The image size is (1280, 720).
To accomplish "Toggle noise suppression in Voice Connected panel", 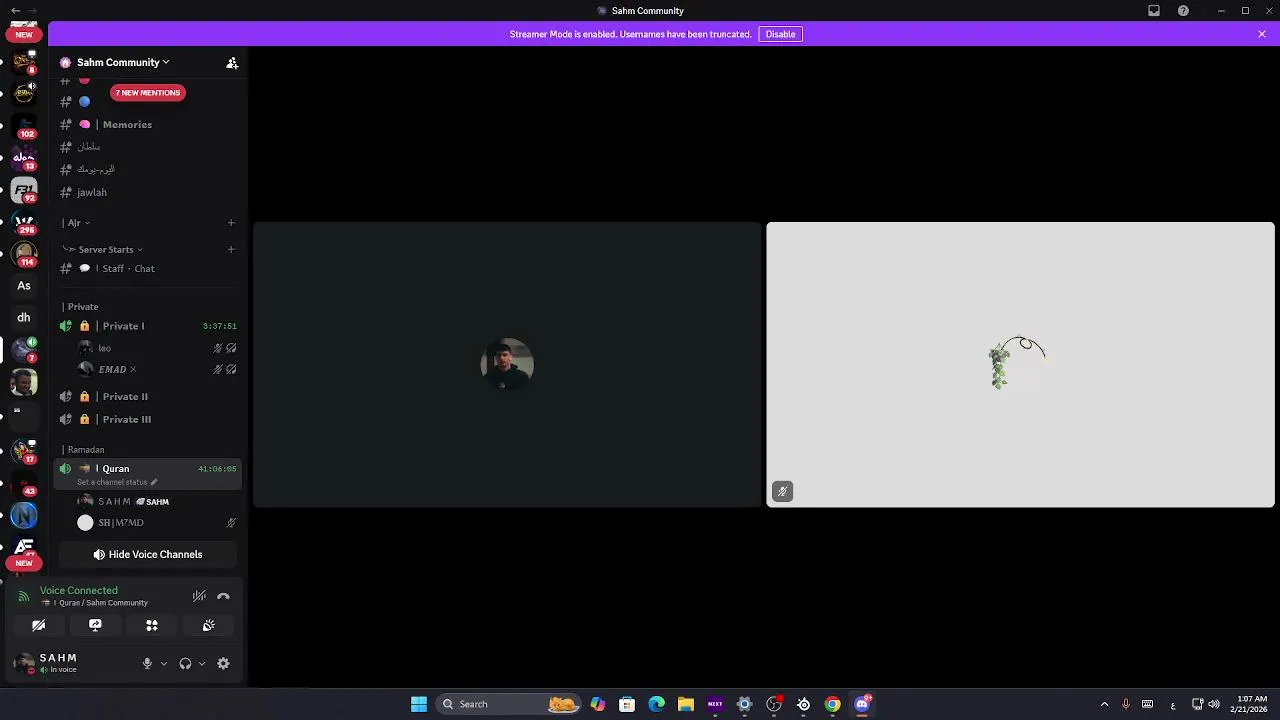I will coord(199,596).
